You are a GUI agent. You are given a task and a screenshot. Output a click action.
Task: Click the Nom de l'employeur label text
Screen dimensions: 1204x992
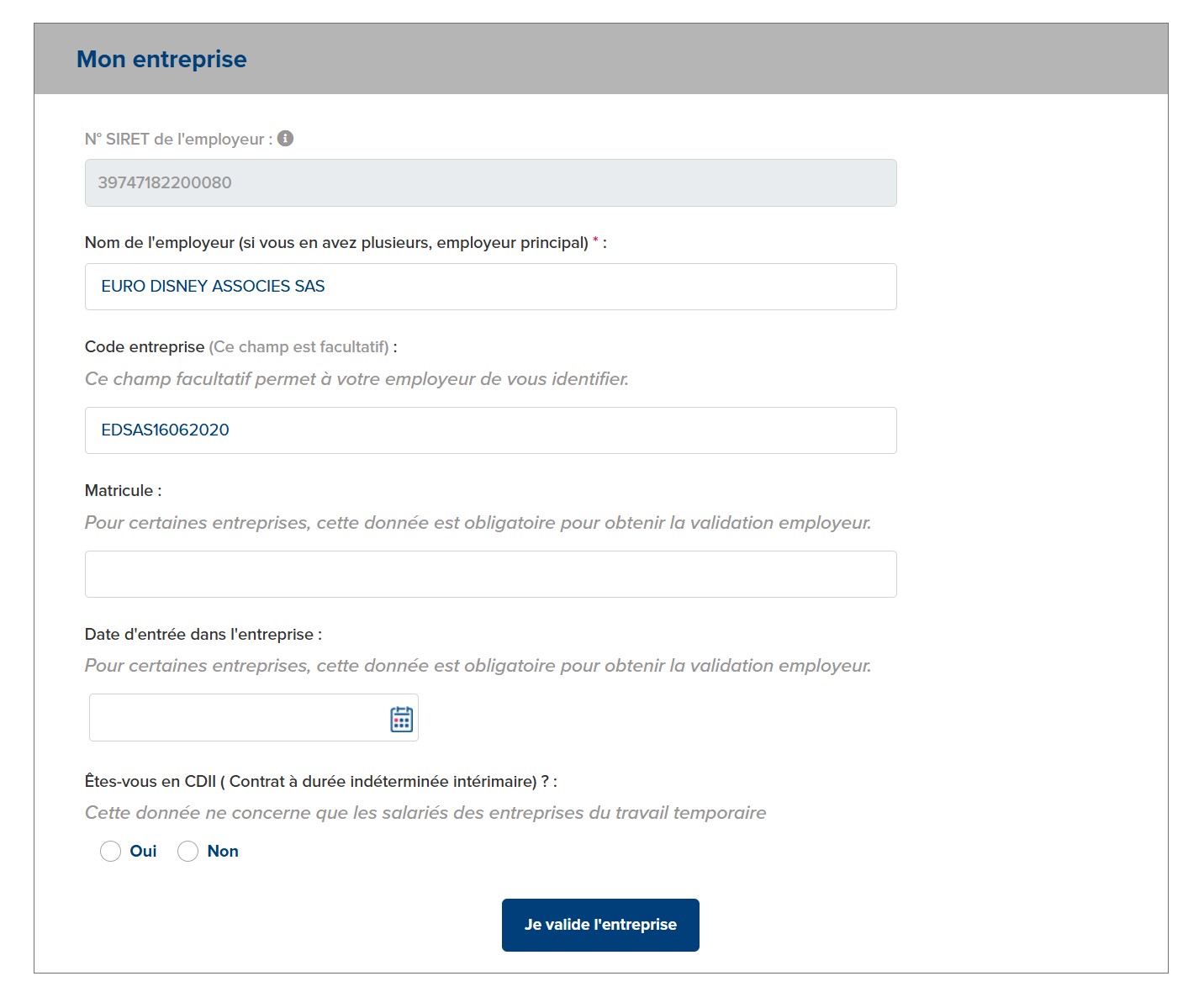(336, 243)
